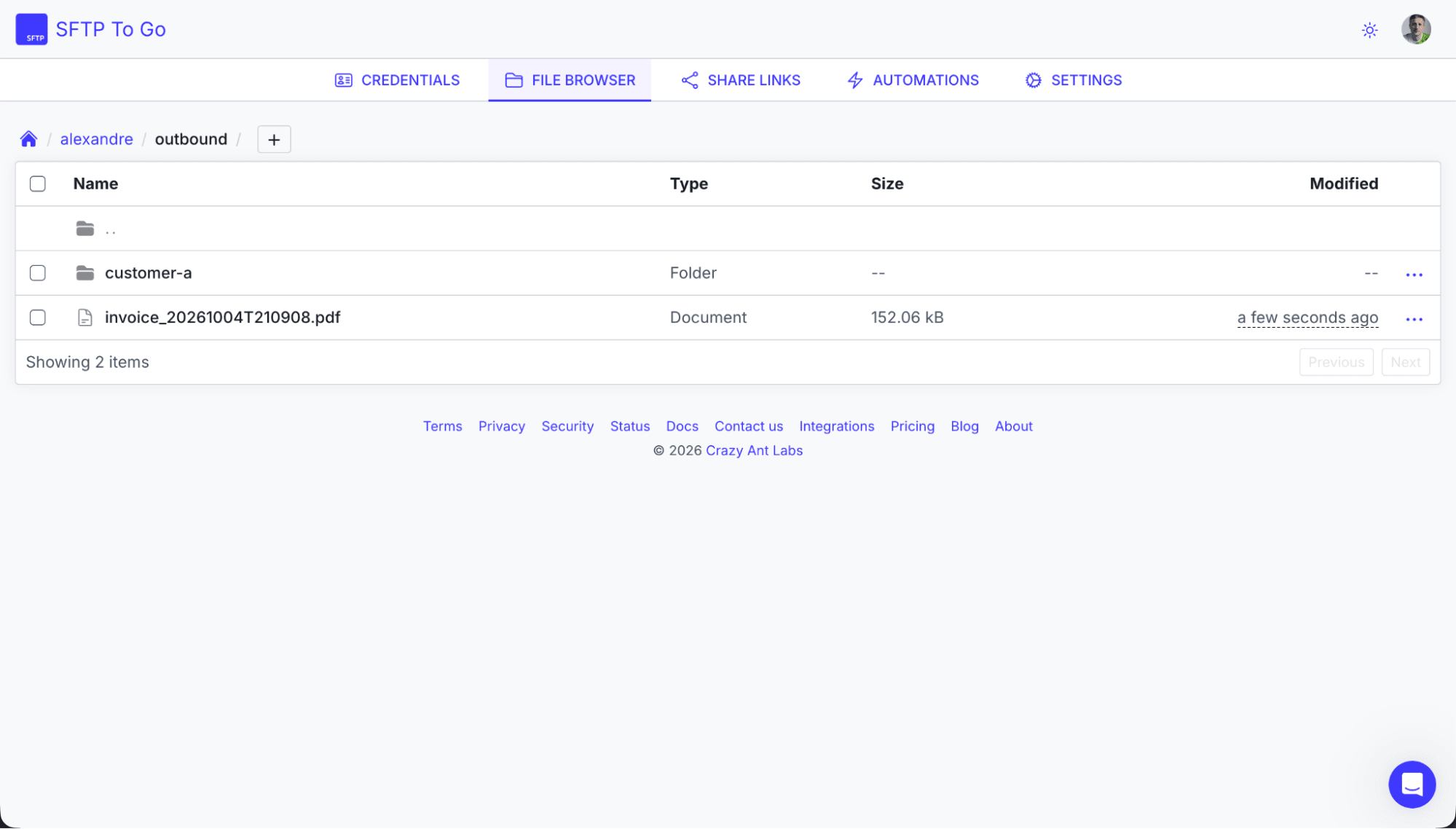Screen dimensions: 1456x829
Task: Open the Crazy Ant Labs link
Action: (x=754, y=450)
